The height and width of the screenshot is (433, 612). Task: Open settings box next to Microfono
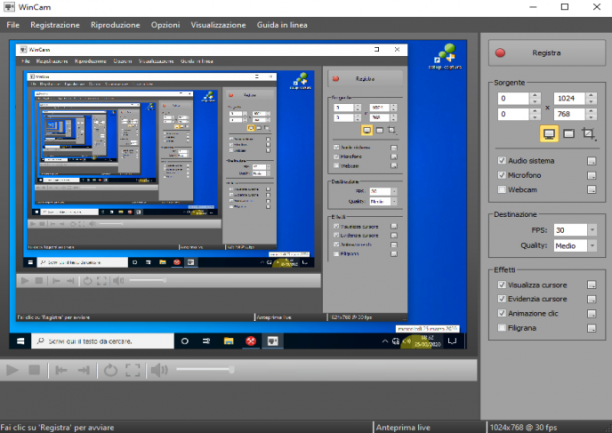pyautogui.click(x=592, y=175)
